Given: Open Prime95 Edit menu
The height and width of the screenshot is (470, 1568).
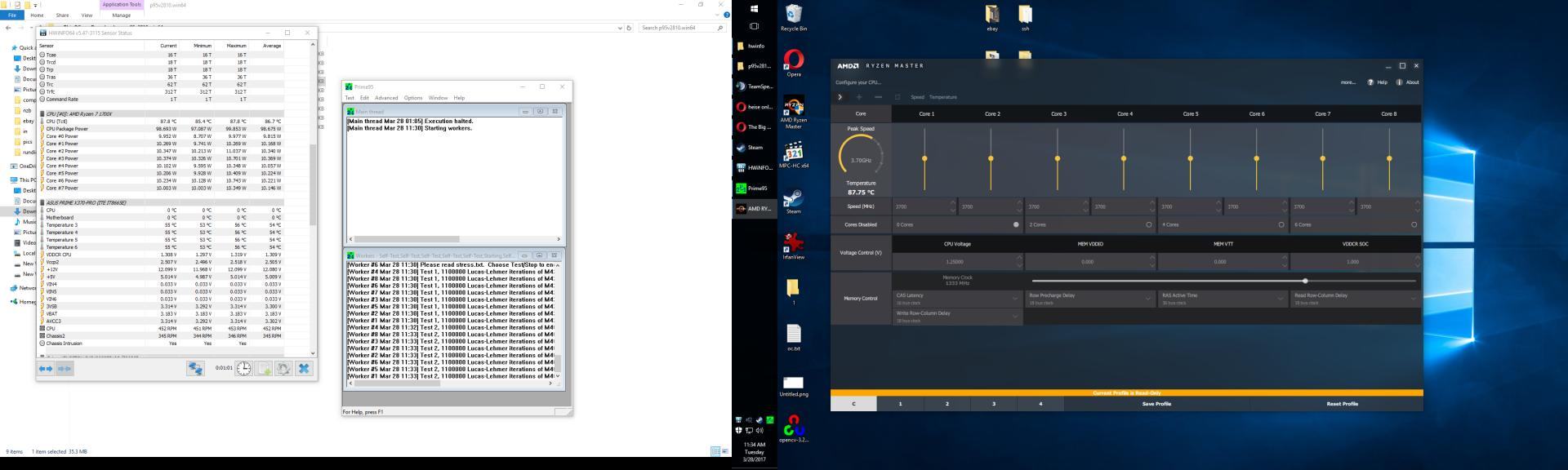Looking at the screenshot, I should coord(364,98).
